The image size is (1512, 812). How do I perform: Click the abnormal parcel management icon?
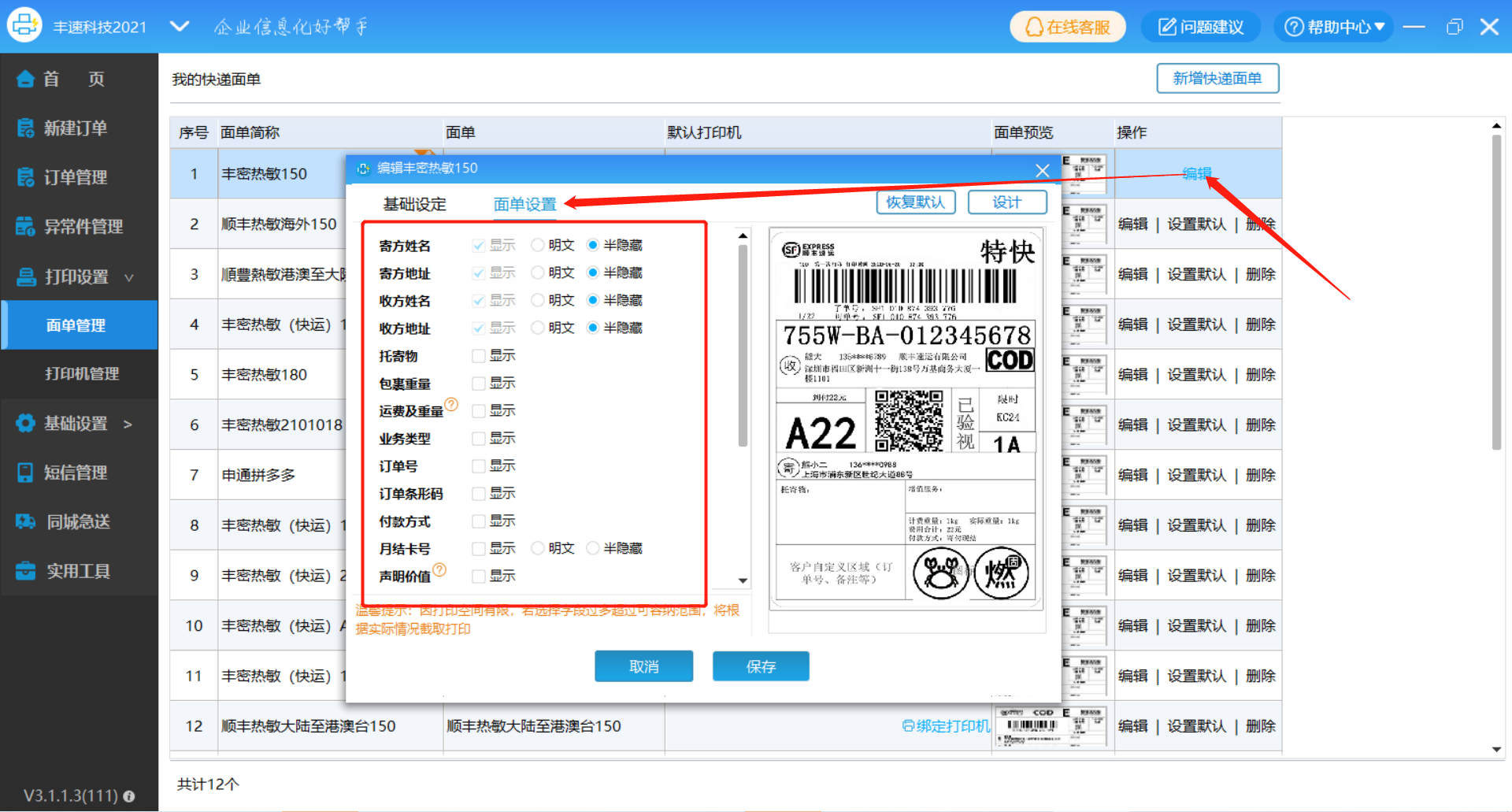tap(26, 227)
